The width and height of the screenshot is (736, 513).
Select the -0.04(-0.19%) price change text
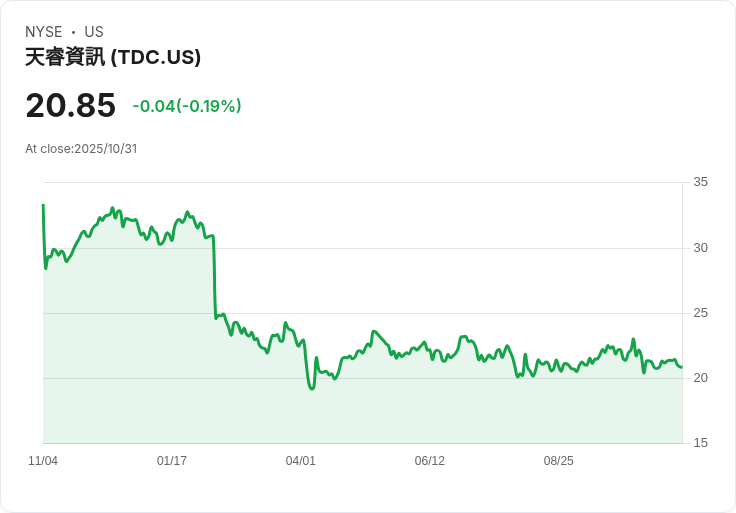(x=187, y=106)
